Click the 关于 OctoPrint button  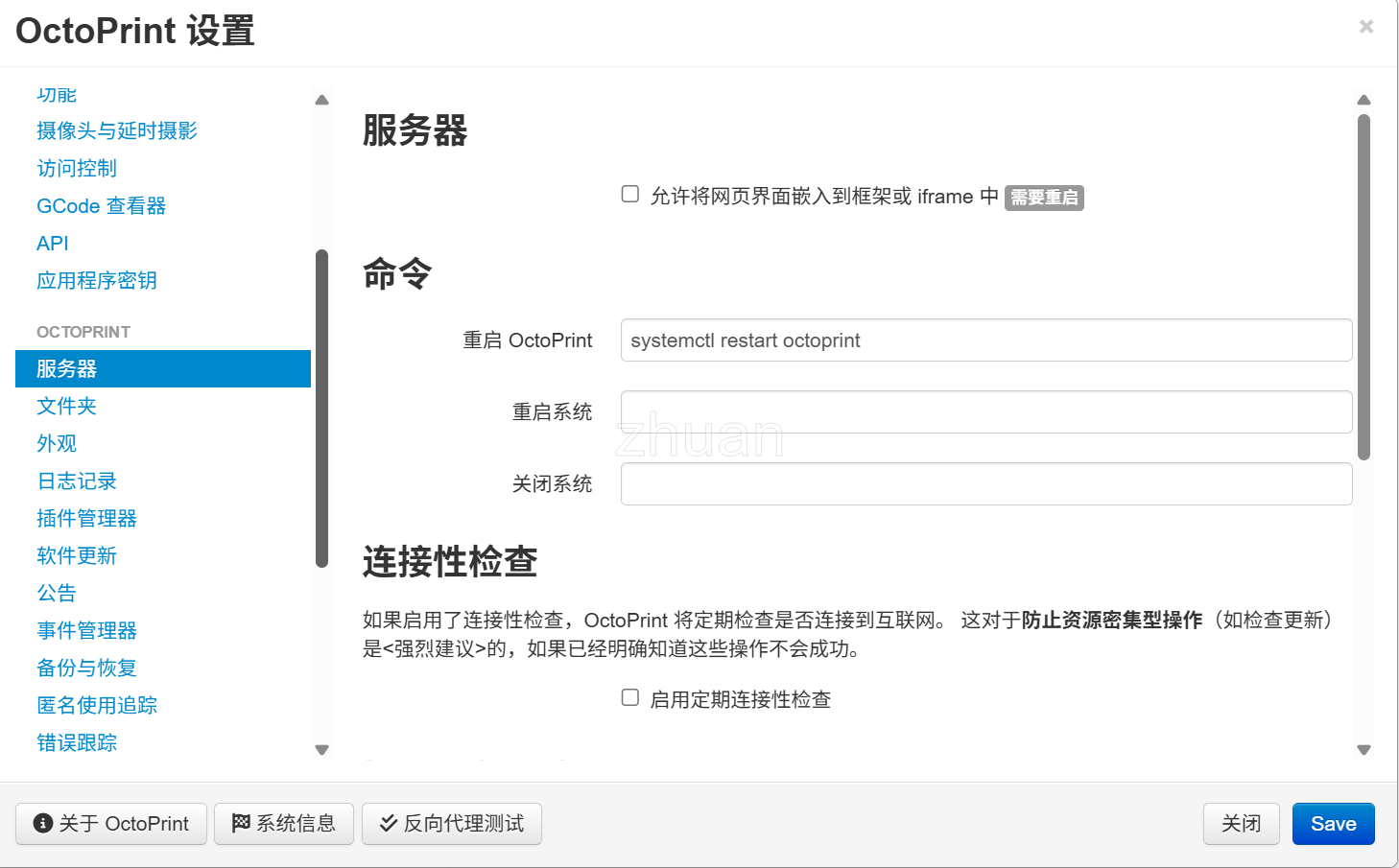click(111, 824)
